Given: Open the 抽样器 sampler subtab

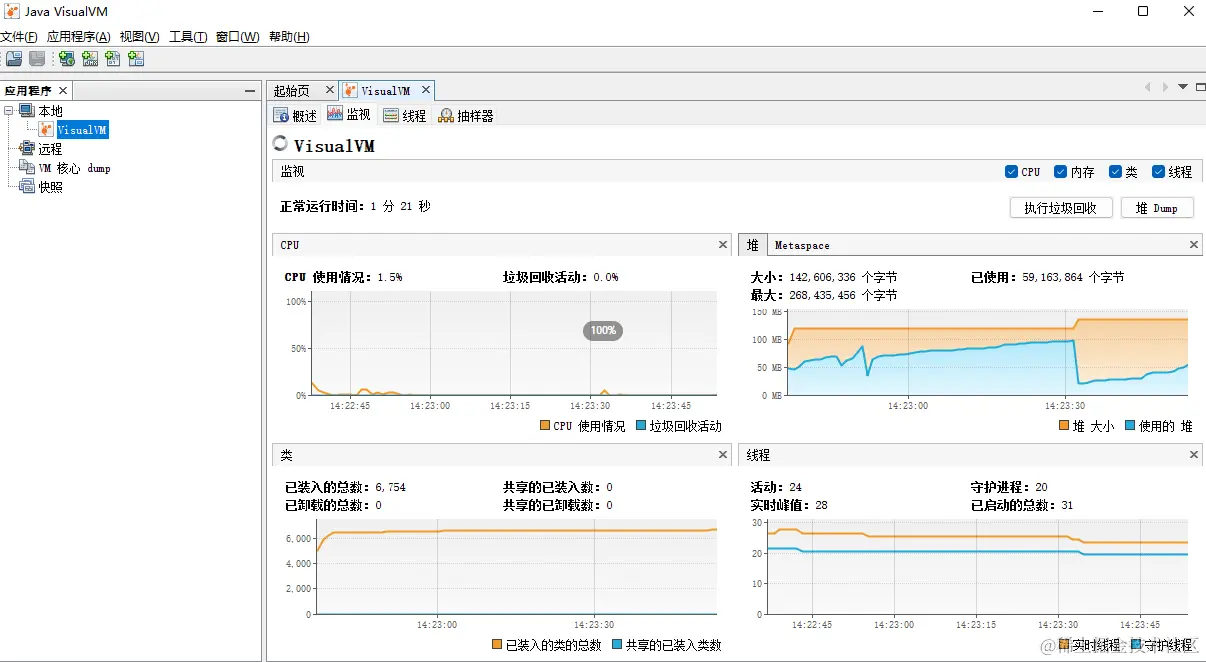Looking at the screenshot, I should (466, 116).
